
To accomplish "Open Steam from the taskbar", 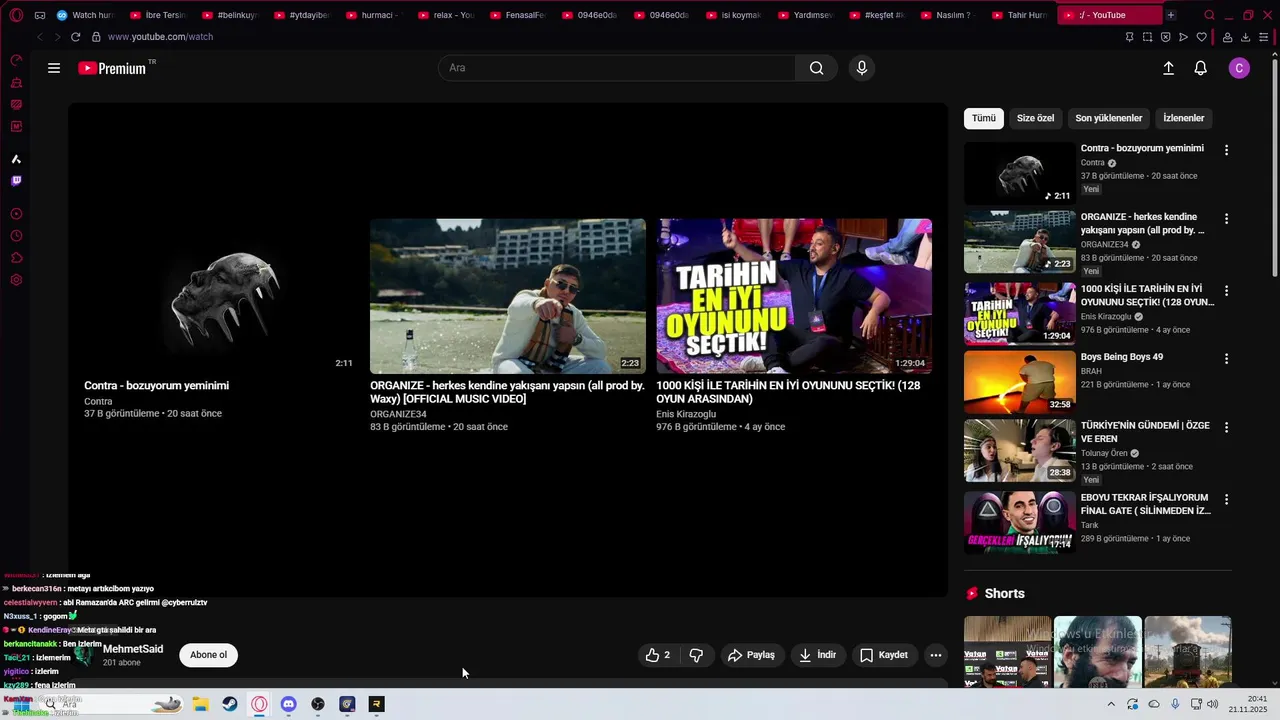I will [230, 704].
